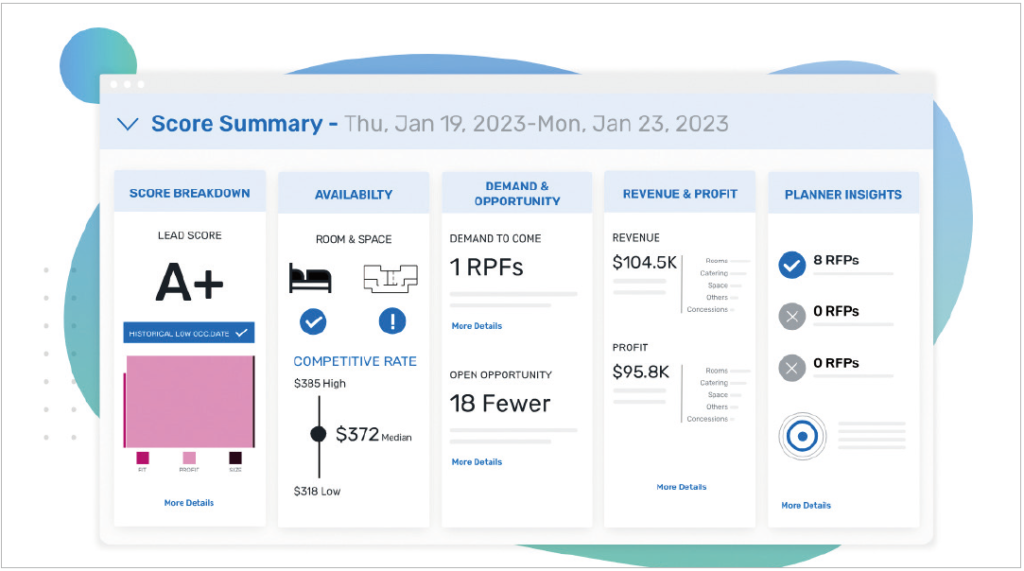Collapse the Score Summary section chevron
This screenshot has height=571, width=1024.
(127, 125)
